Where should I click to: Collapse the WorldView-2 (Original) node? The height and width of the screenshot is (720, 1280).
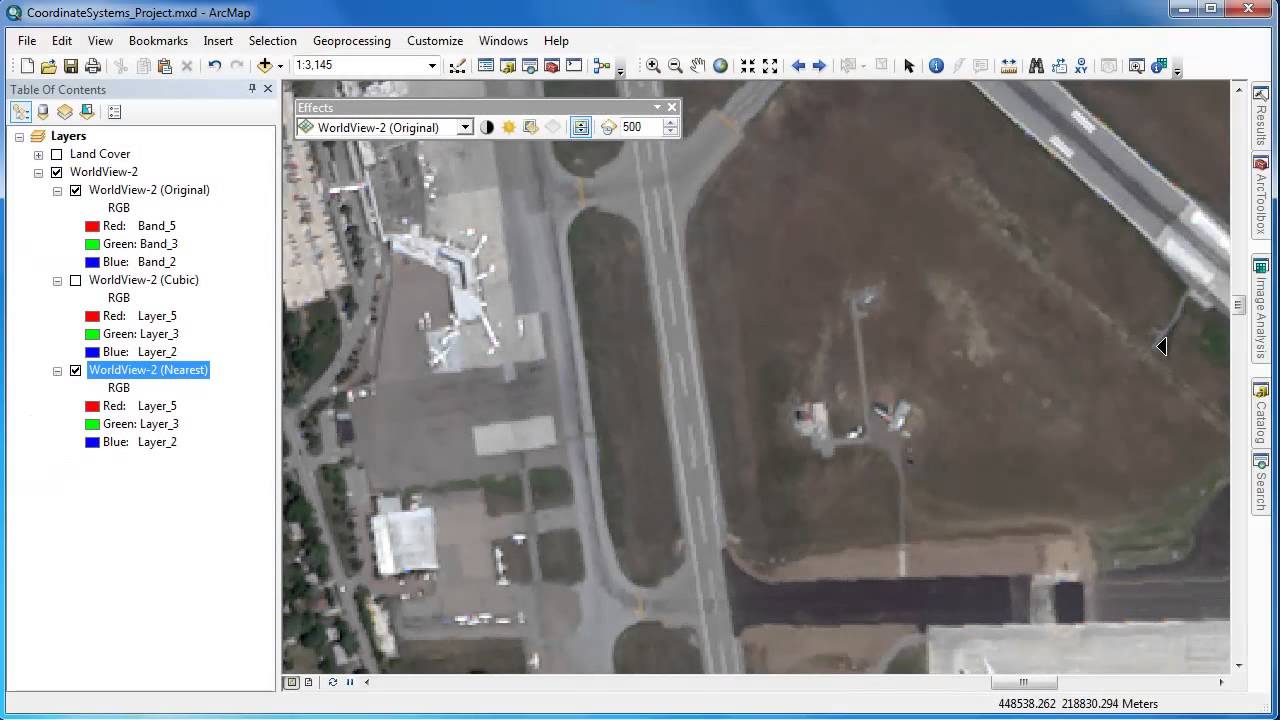(57, 190)
